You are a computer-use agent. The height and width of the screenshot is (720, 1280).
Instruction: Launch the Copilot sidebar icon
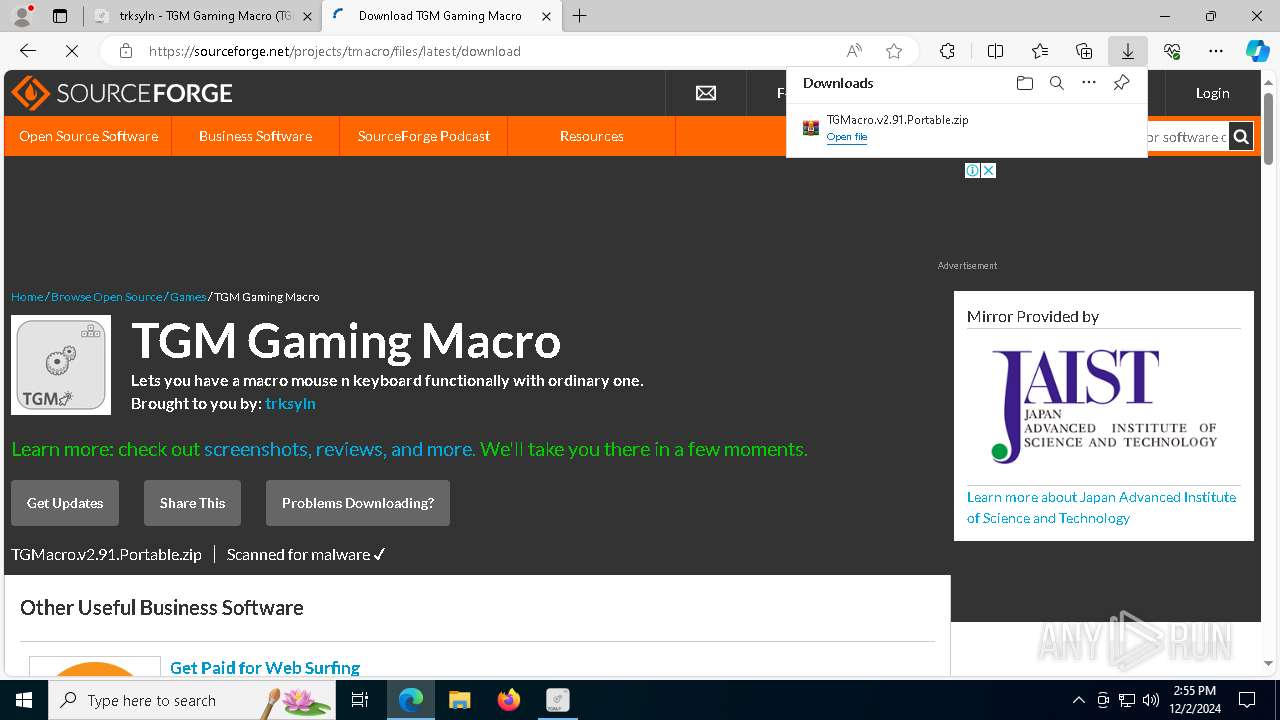pyautogui.click(x=1258, y=51)
